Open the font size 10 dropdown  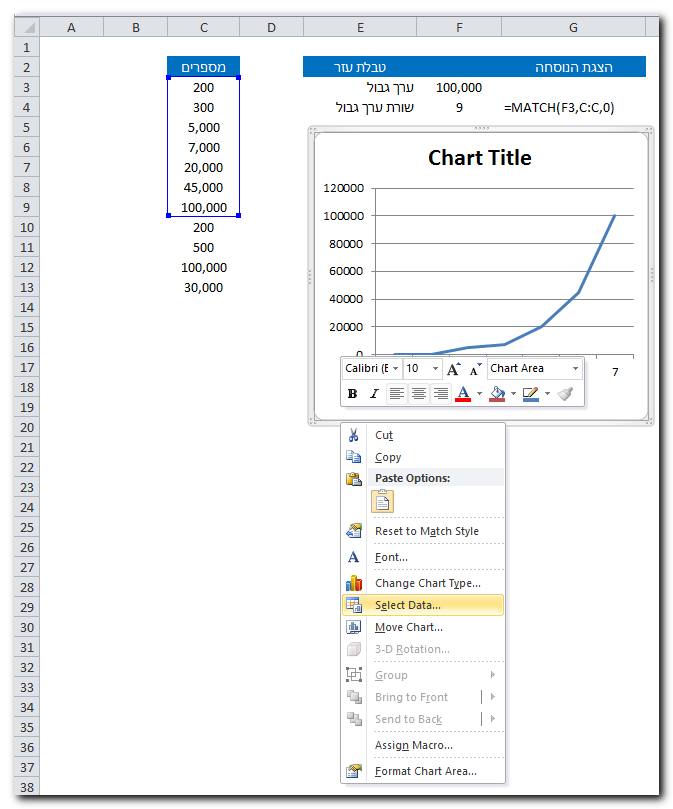pyautogui.click(x=436, y=369)
